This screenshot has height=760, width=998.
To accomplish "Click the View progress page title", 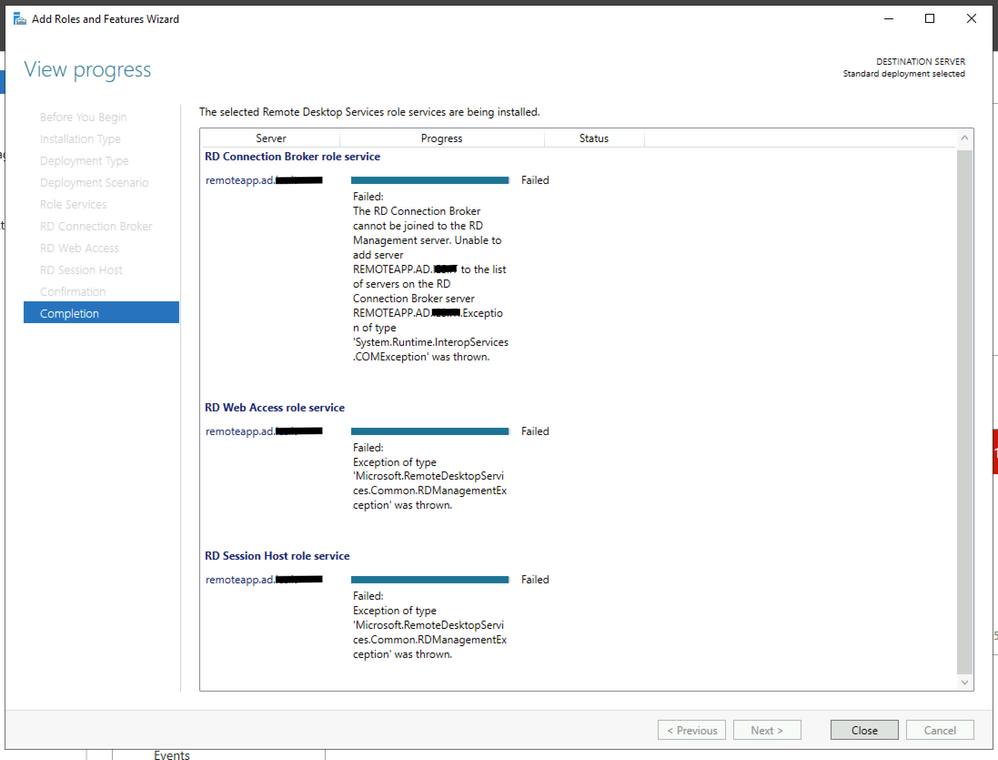I will [x=87, y=69].
